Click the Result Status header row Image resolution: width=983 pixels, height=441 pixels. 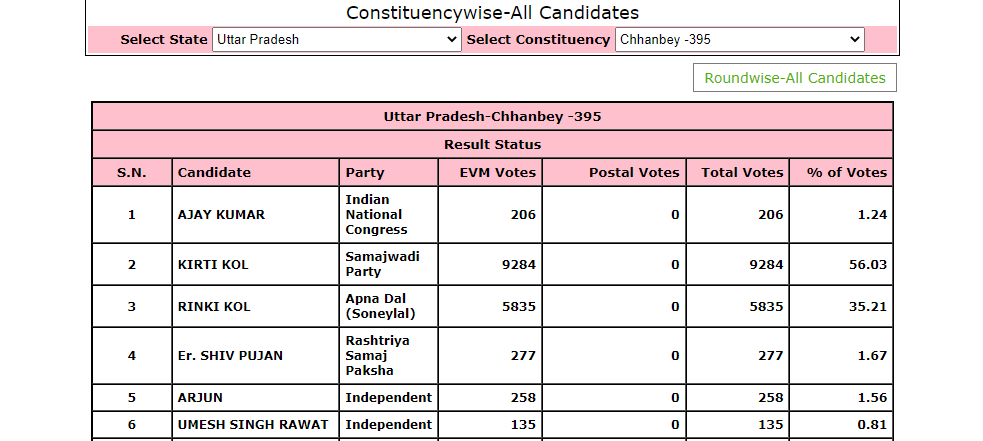pos(492,144)
